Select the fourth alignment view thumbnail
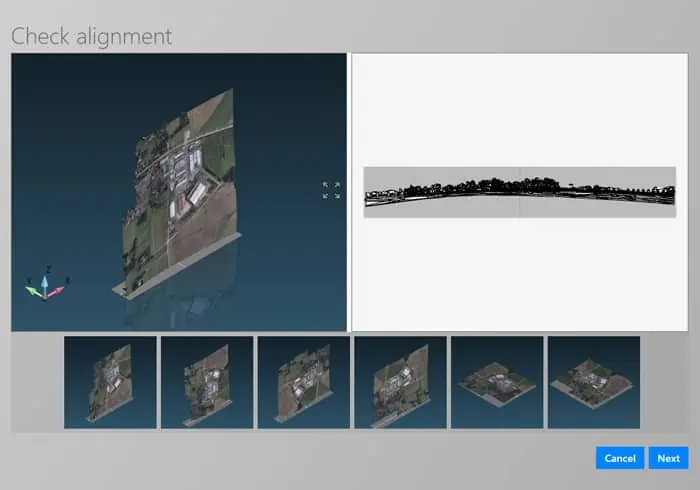 click(400, 382)
